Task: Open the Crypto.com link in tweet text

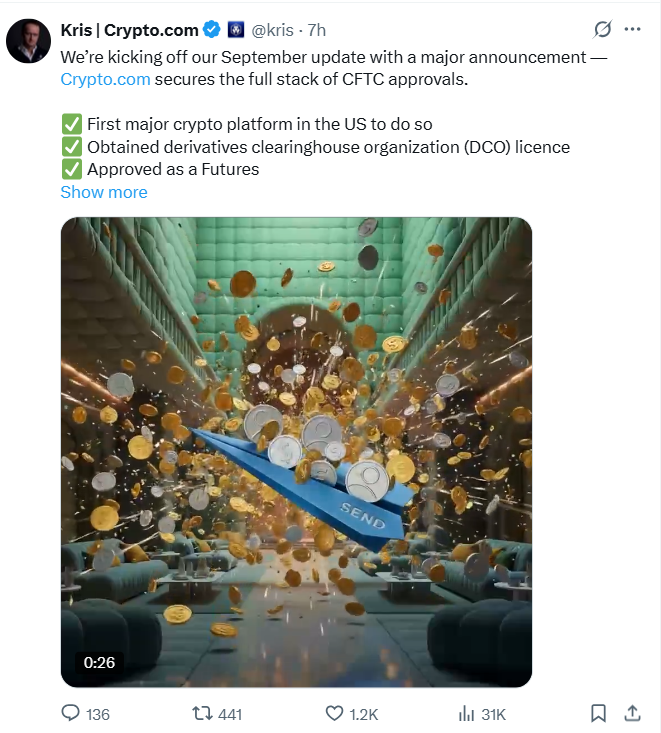Action: click(x=105, y=78)
